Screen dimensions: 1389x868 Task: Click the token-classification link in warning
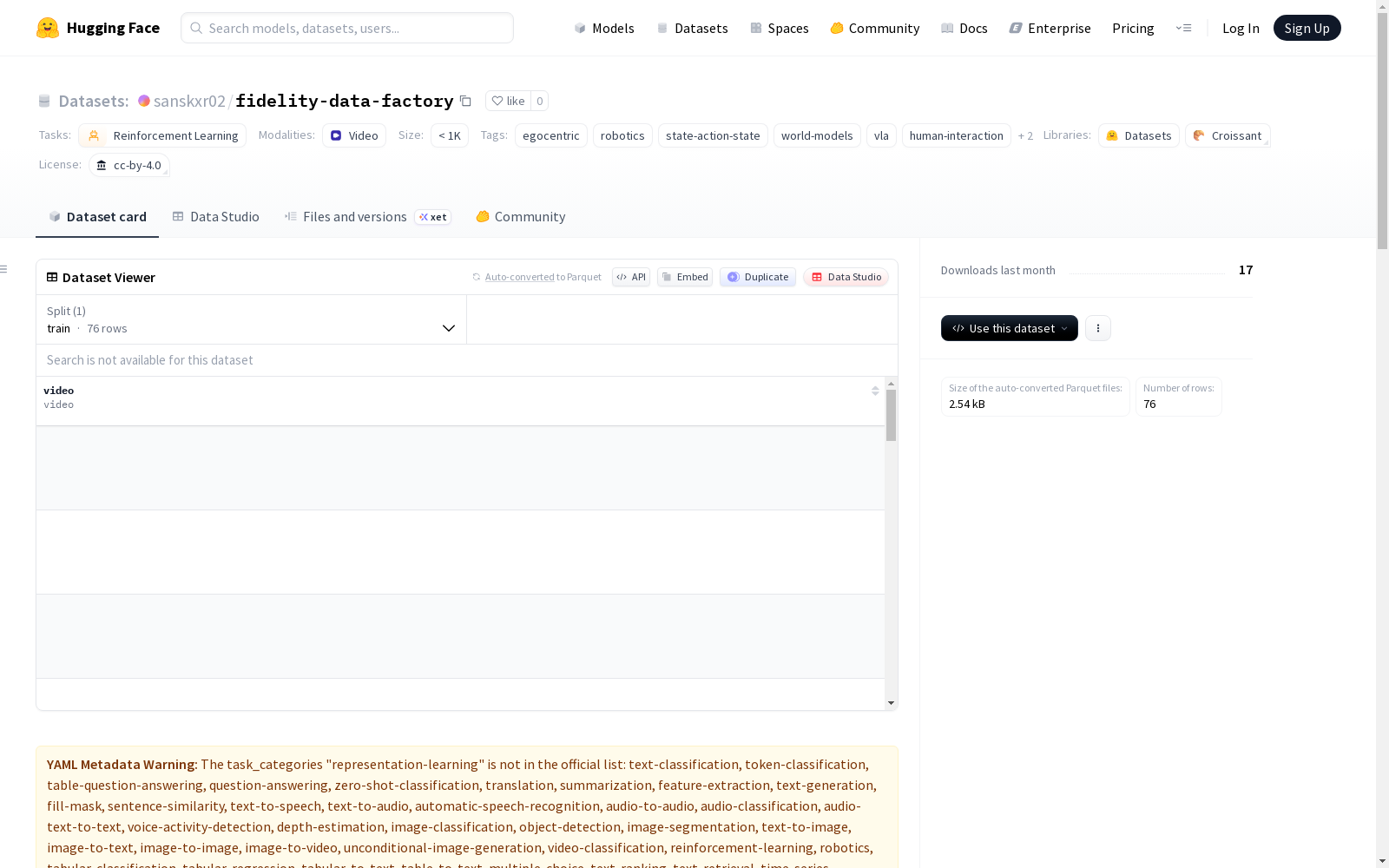pyautogui.click(x=805, y=765)
